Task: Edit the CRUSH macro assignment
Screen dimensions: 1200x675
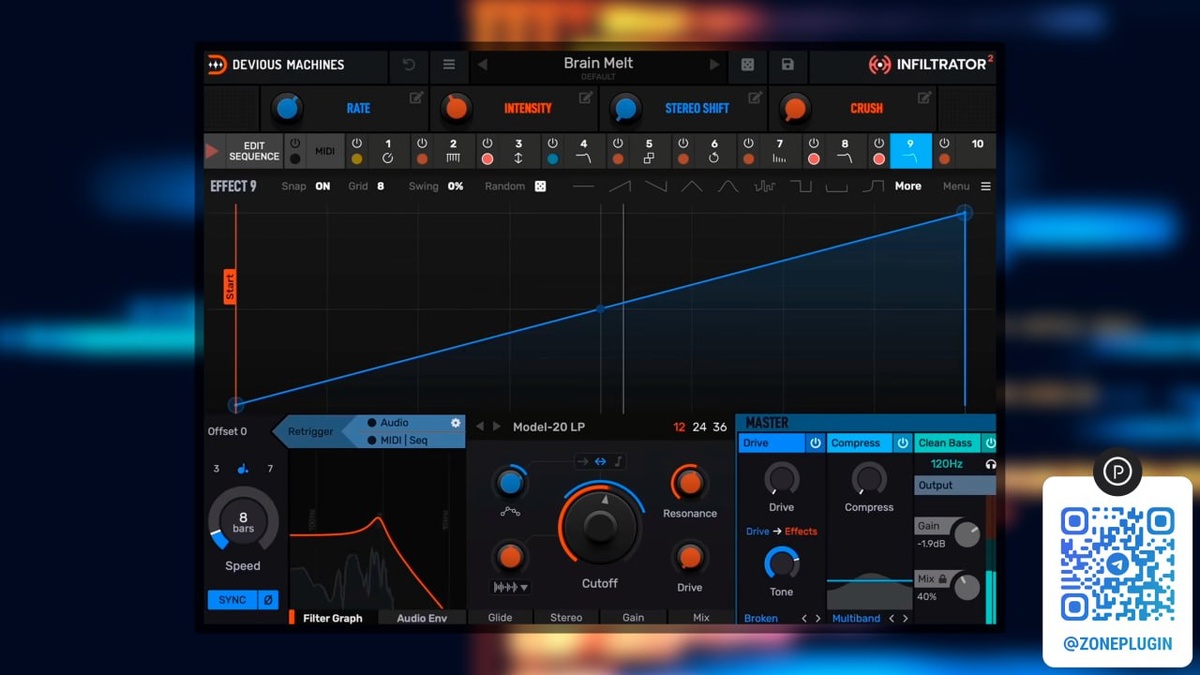Action: coord(925,97)
